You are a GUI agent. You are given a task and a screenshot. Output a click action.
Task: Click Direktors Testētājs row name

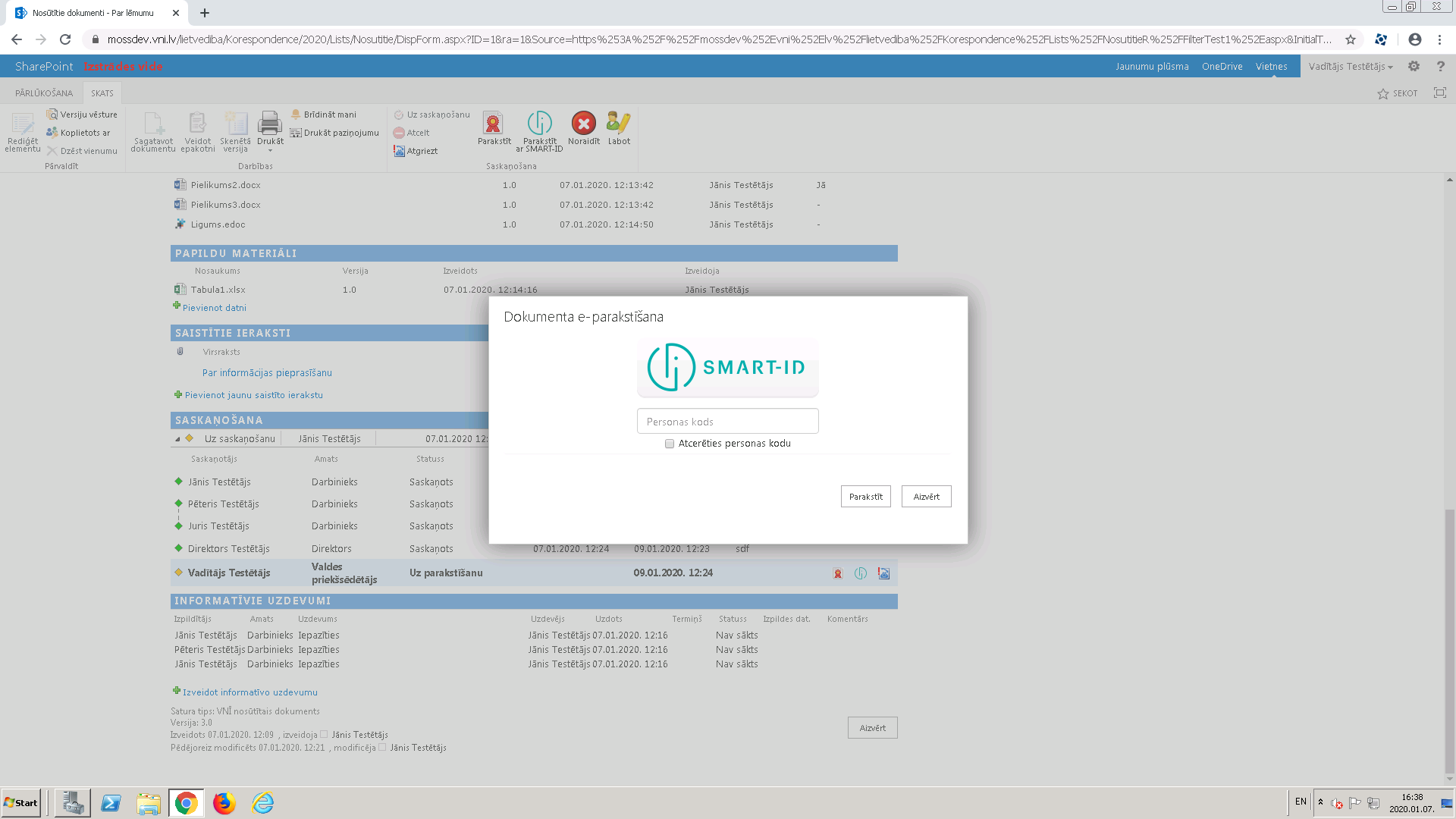228,549
